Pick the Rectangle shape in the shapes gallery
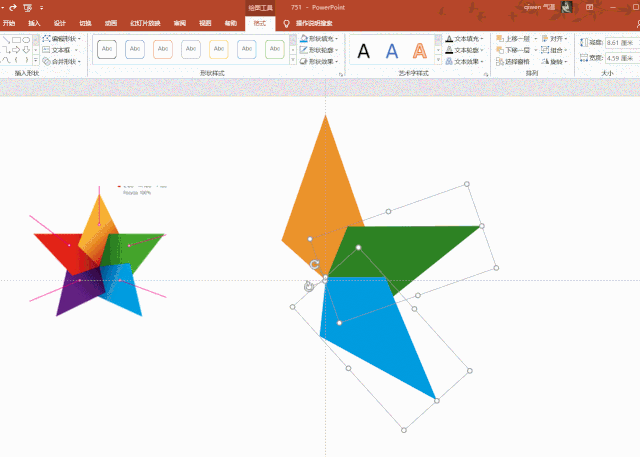The height and width of the screenshot is (457, 640). [16, 40]
